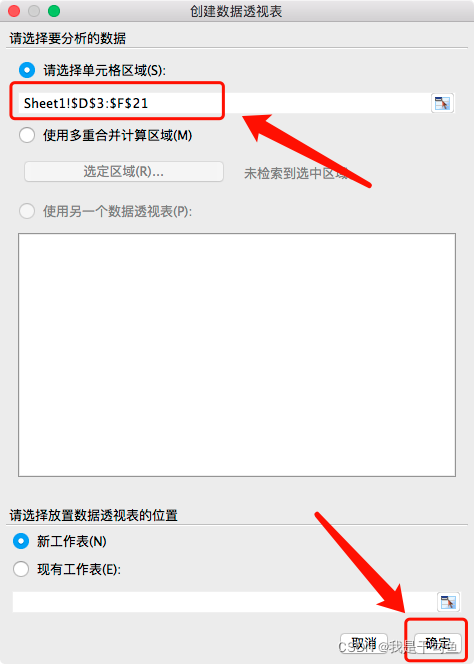474x664 pixels.
Task: Click the 请选择要分析的数据 section heading
Action: coord(68,39)
